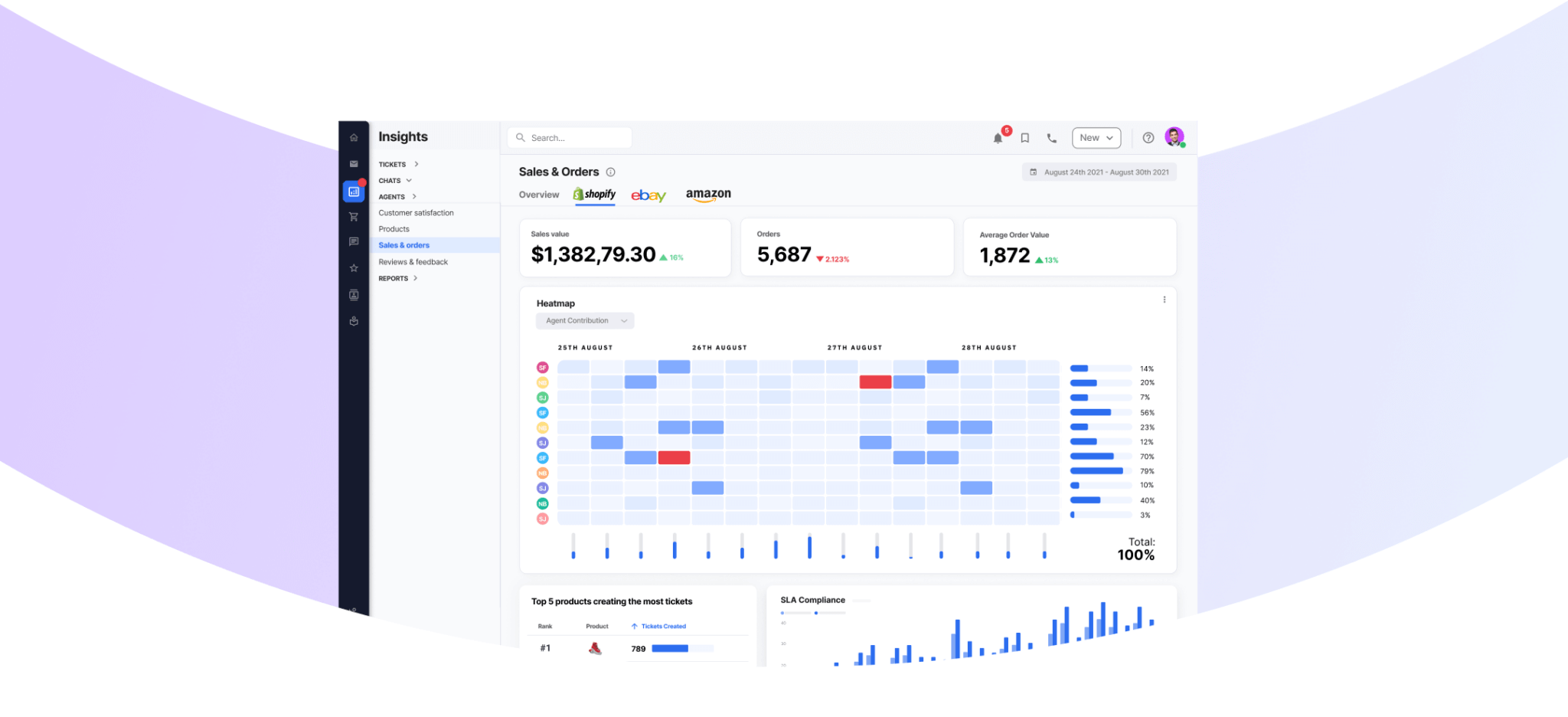The image size is (1568, 717).
Task: Open the Home icon in sidebar
Action: 353,137
